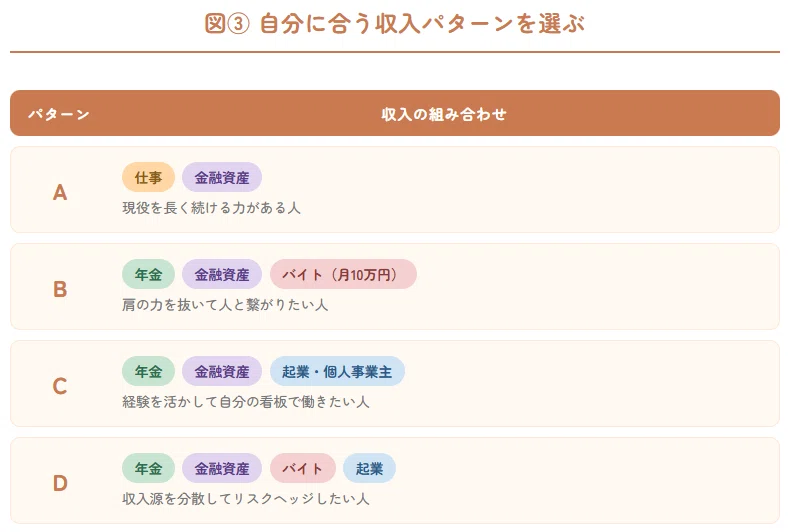788x532 pixels.
Task: Select the pattern A letter label
Action: (x=60, y=192)
